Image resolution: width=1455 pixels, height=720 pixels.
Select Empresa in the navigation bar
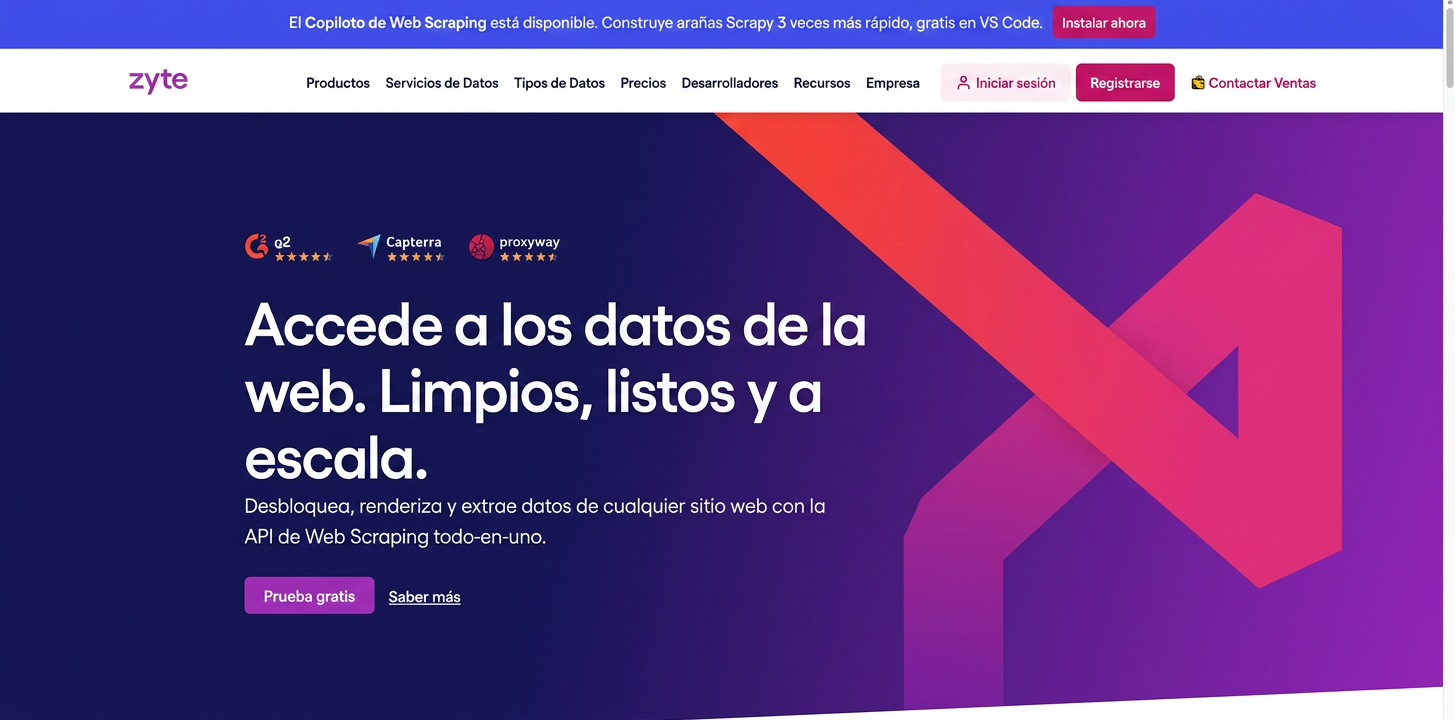click(893, 83)
